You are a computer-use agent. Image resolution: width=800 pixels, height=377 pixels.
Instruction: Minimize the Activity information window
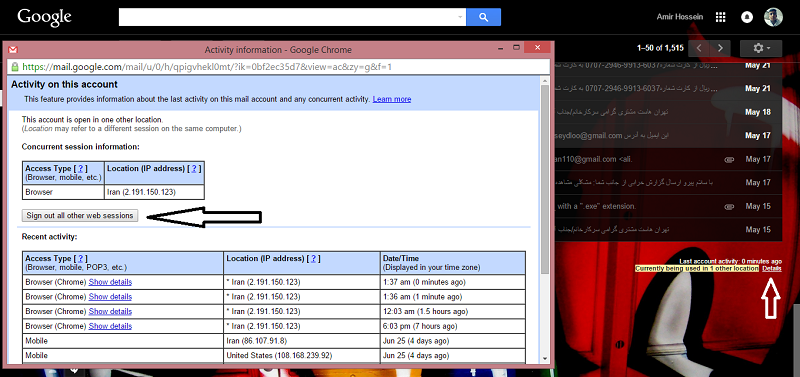[501, 48]
